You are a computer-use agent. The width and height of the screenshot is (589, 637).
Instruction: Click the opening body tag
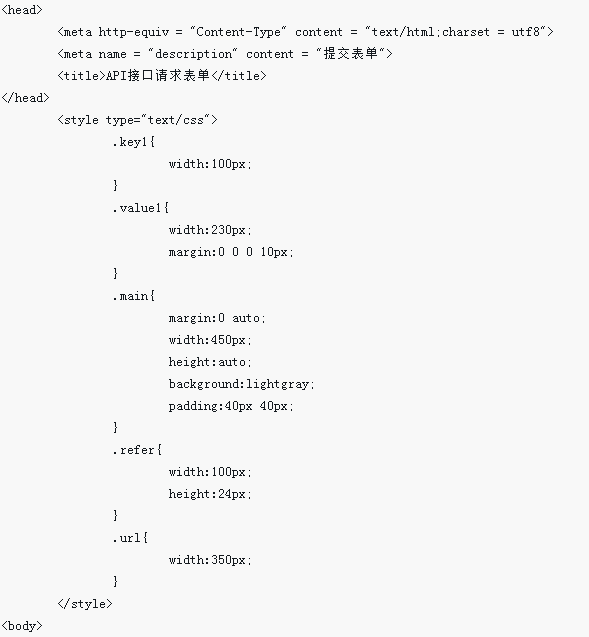tap(22, 626)
